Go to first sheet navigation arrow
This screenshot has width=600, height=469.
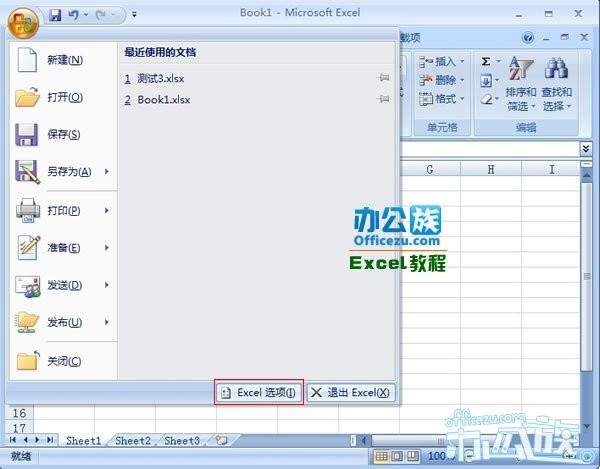(x=13, y=440)
